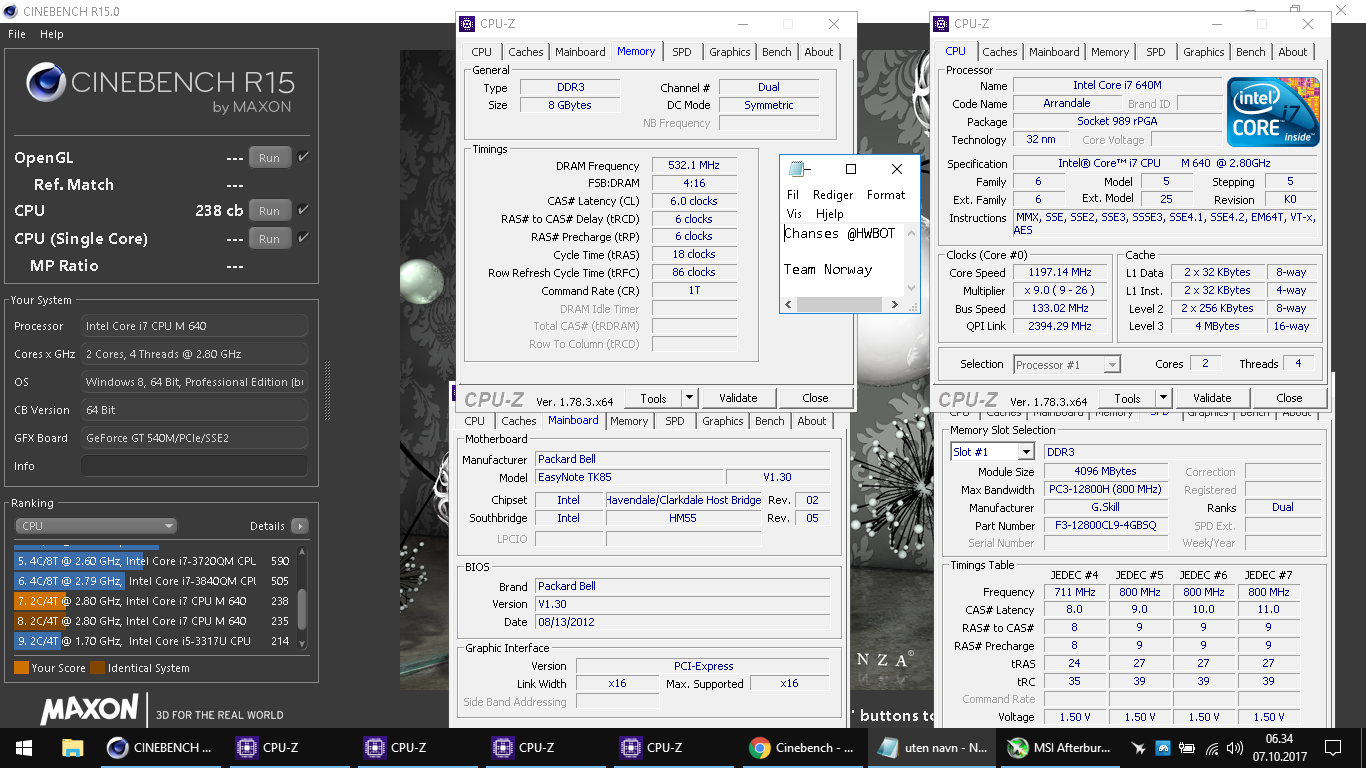This screenshot has height=768, width=1366.
Task: Select Memory tab in CPU-Z Mainboard window
Action: tap(629, 421)
